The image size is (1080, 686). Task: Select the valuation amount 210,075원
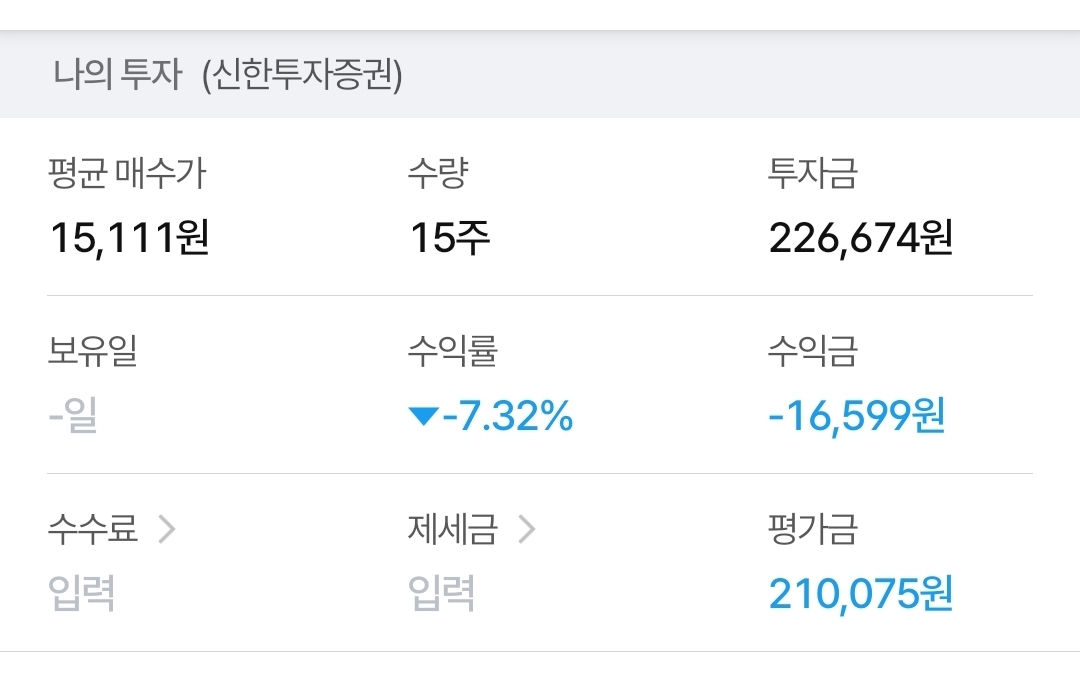860,593
